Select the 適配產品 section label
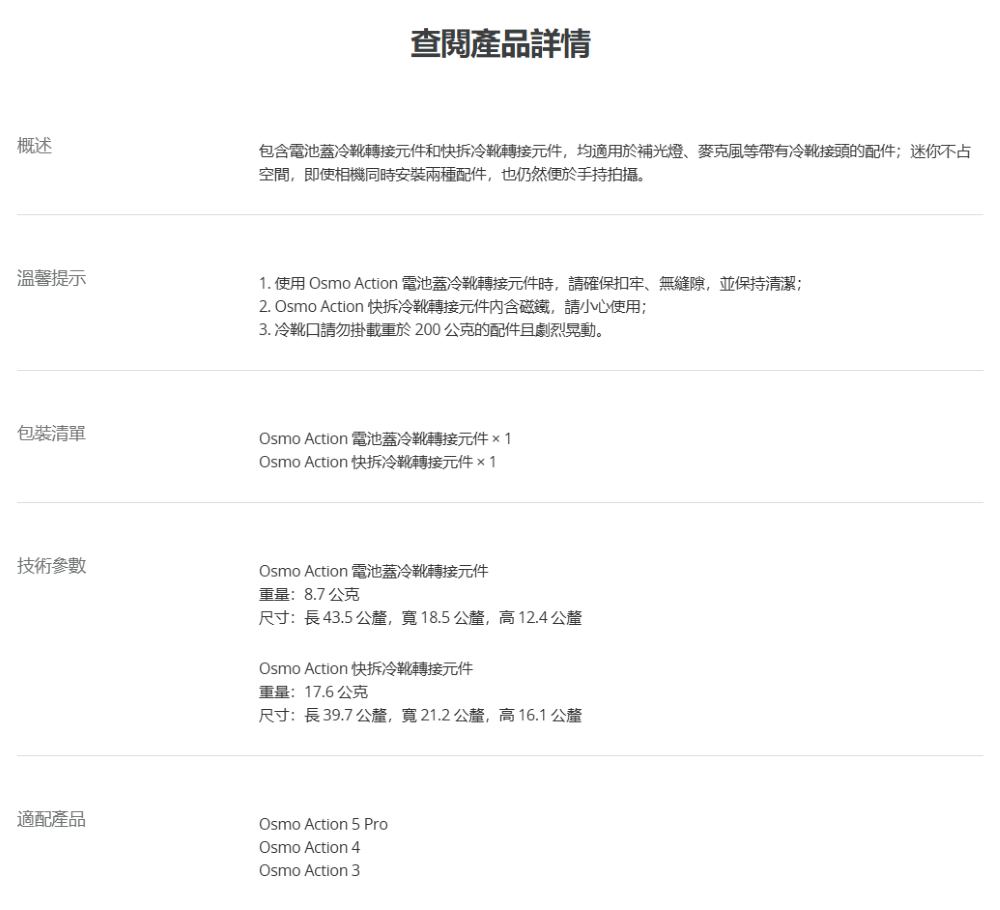Screen dimensions: 1000x910 tap(51, 820)
